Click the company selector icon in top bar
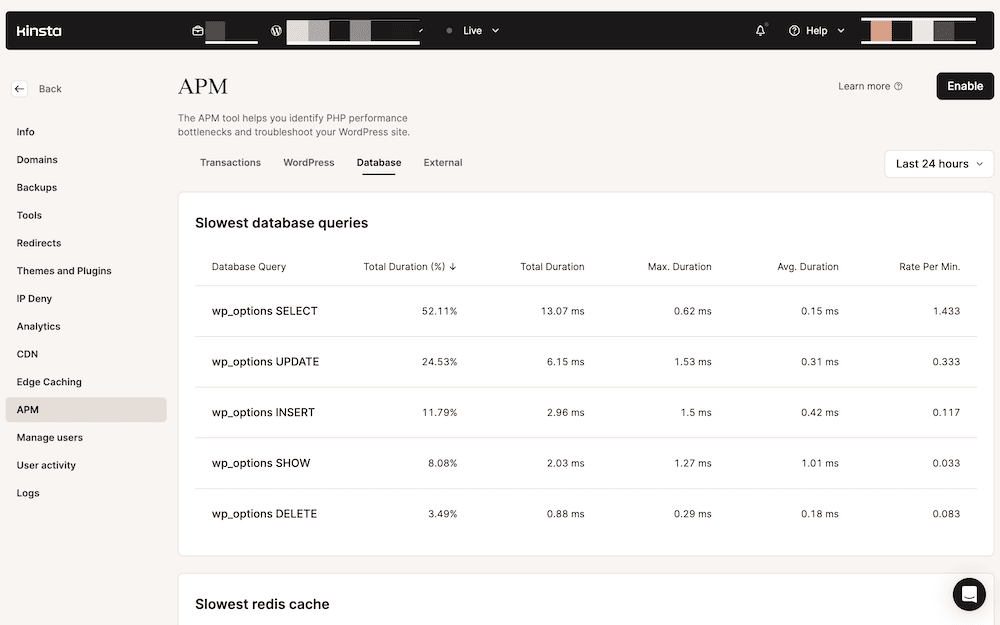The image size is (1000, 625). coord(197,30)
